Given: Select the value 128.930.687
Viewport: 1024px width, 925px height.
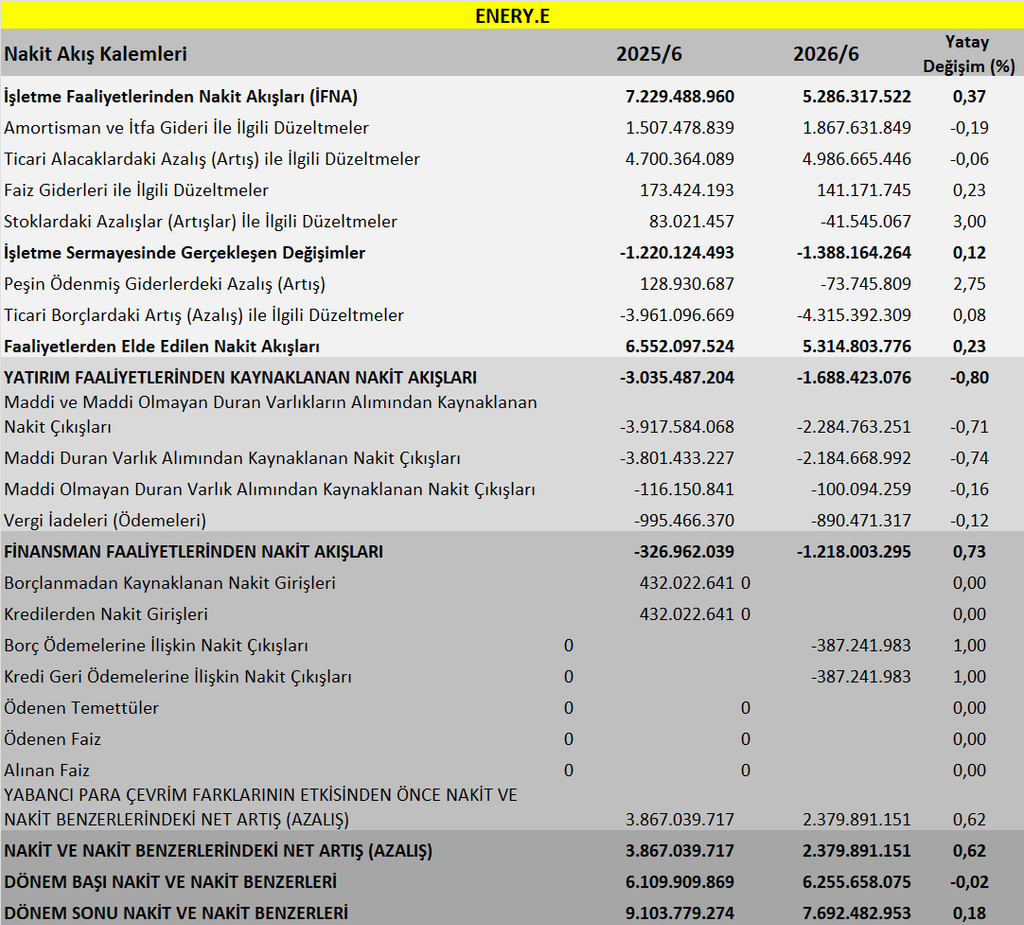Looking at the screenshot, I should [x=686, y=285].
